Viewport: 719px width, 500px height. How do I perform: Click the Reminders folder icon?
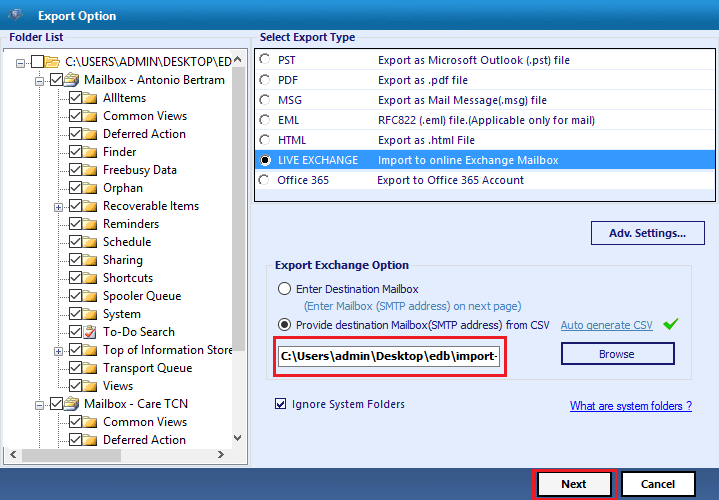[x=90, y=224]
